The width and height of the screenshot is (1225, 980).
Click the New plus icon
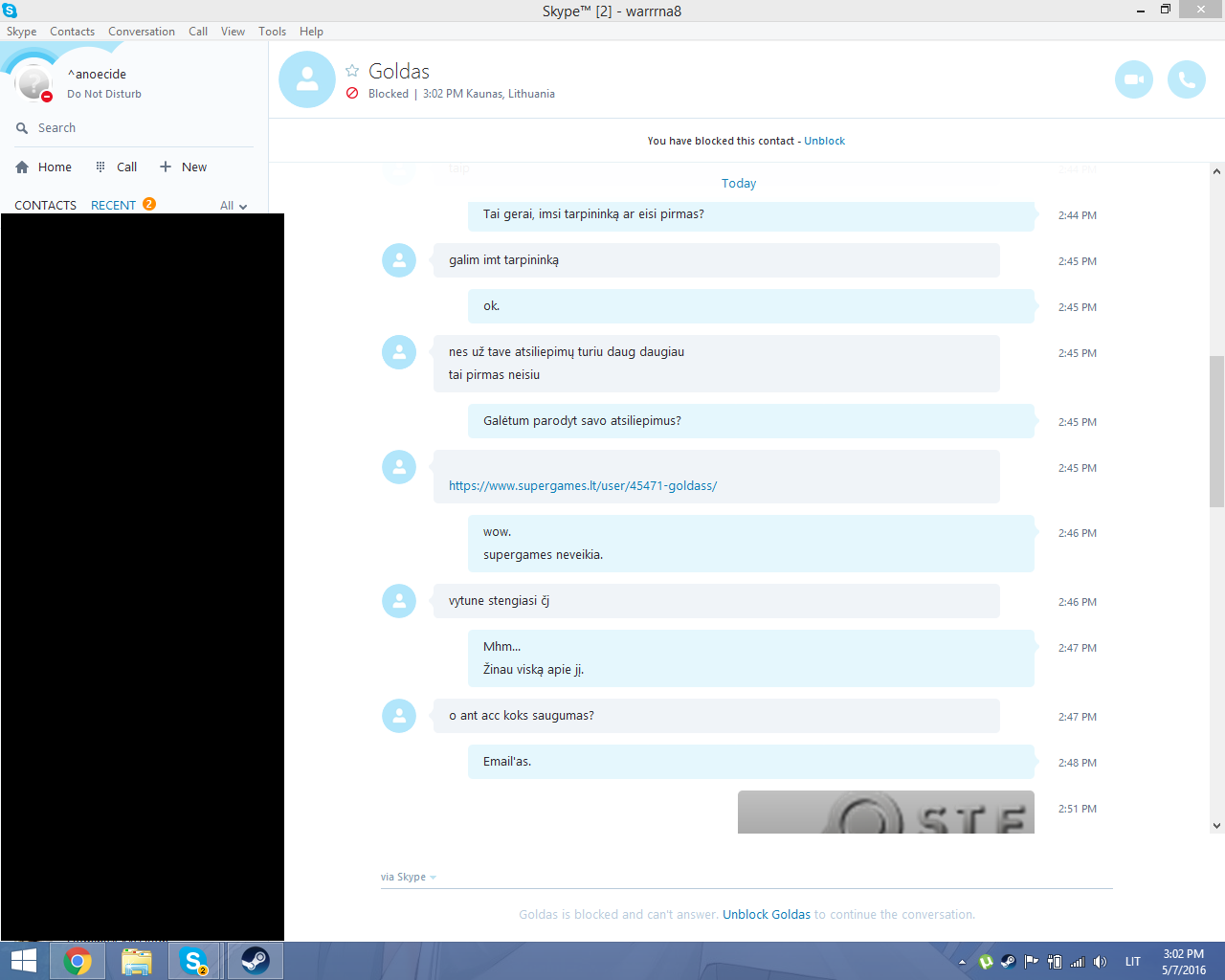coord(166,167)
